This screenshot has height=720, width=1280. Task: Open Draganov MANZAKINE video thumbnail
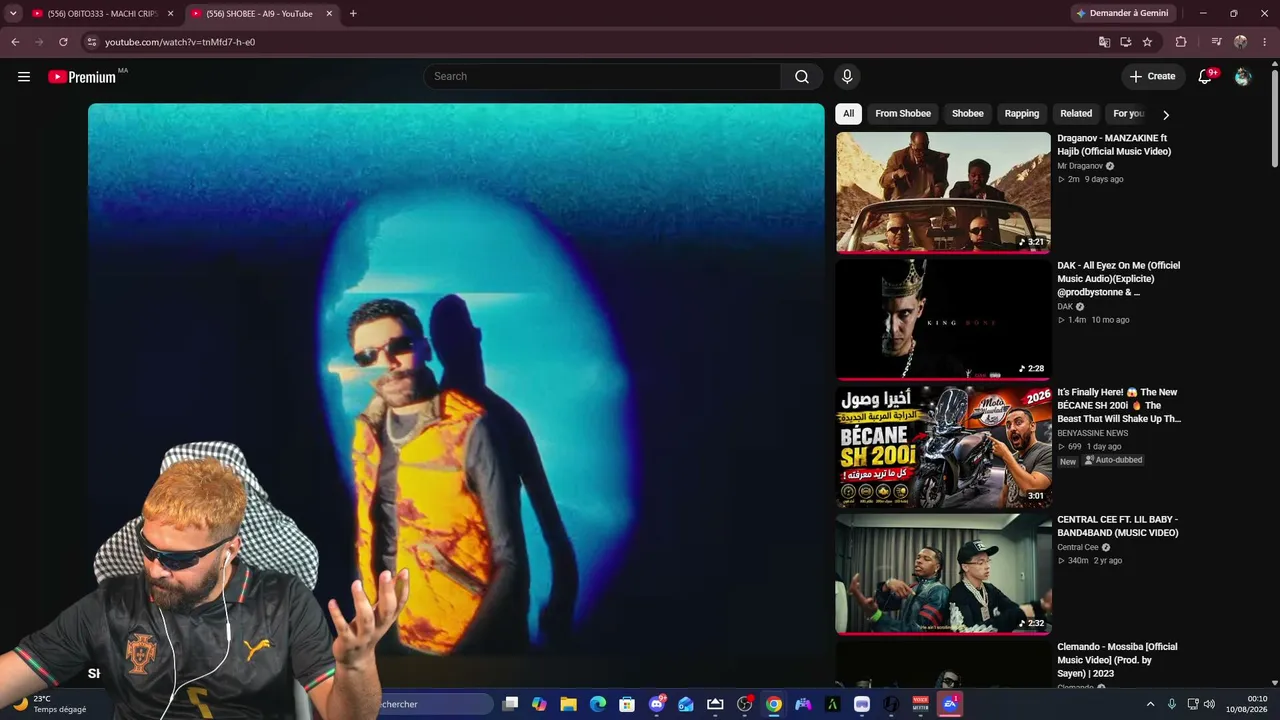coord(943,192)
